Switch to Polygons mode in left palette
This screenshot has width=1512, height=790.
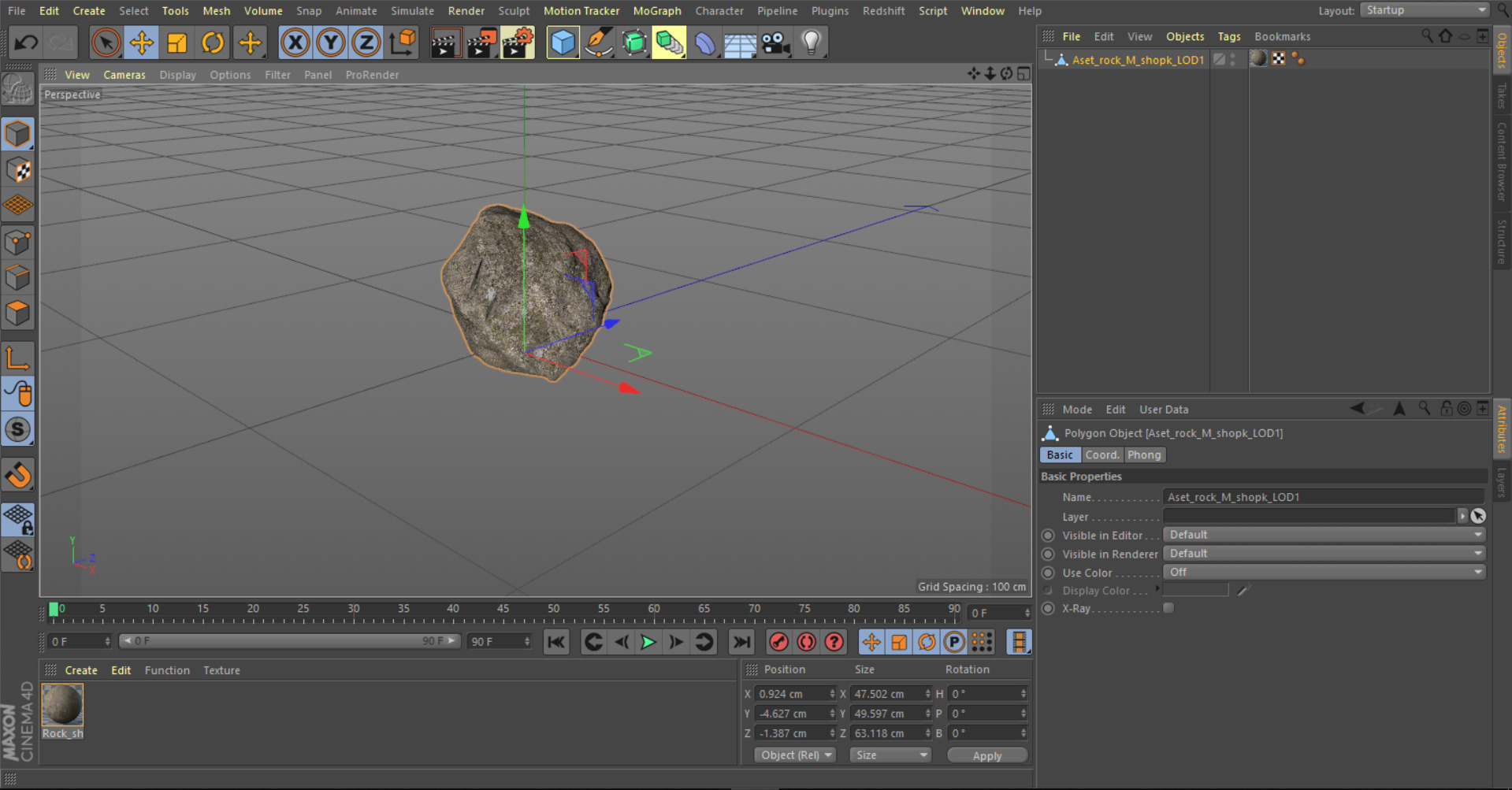pyautogui.click(x=17, y=313)
